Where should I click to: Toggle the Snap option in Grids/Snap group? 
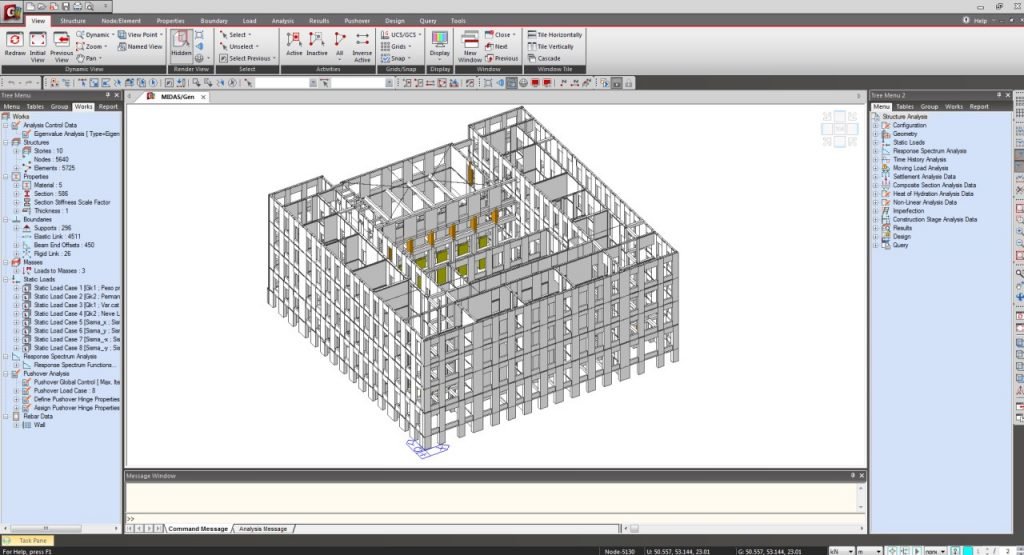pos(398,58)
